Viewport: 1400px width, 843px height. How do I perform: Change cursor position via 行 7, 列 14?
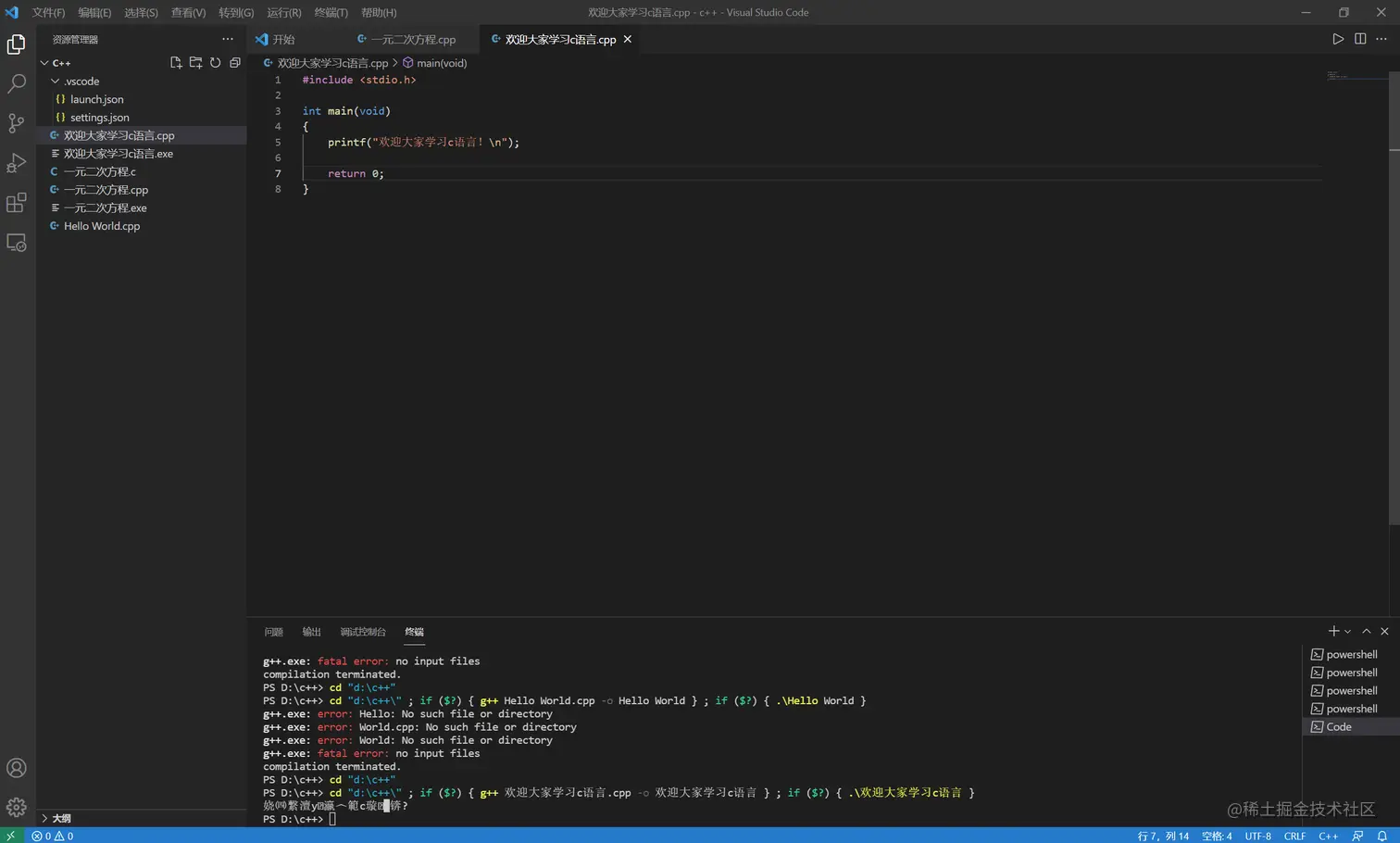coord(1163,836)
